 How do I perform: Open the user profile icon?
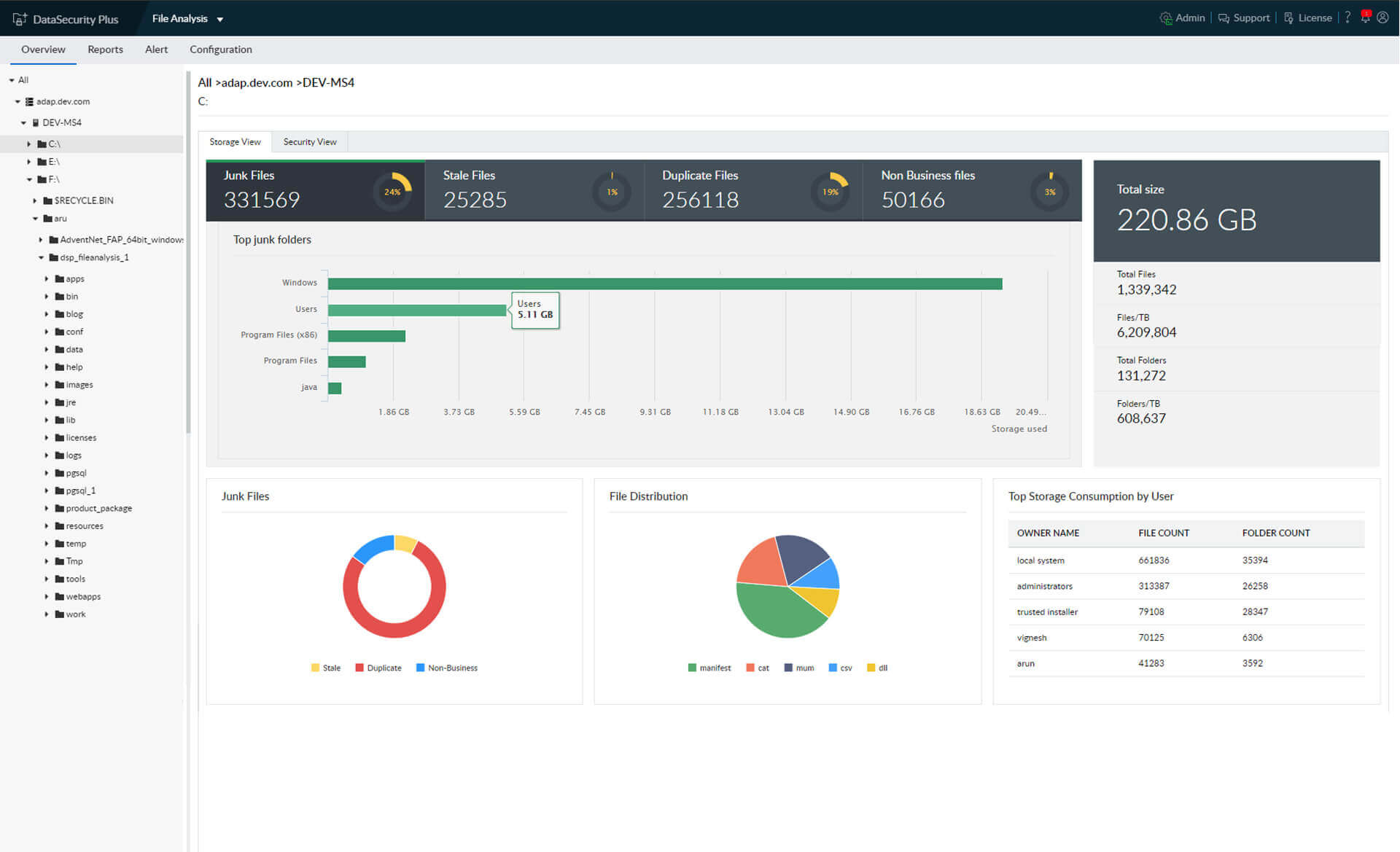[x=1382, y=17]
